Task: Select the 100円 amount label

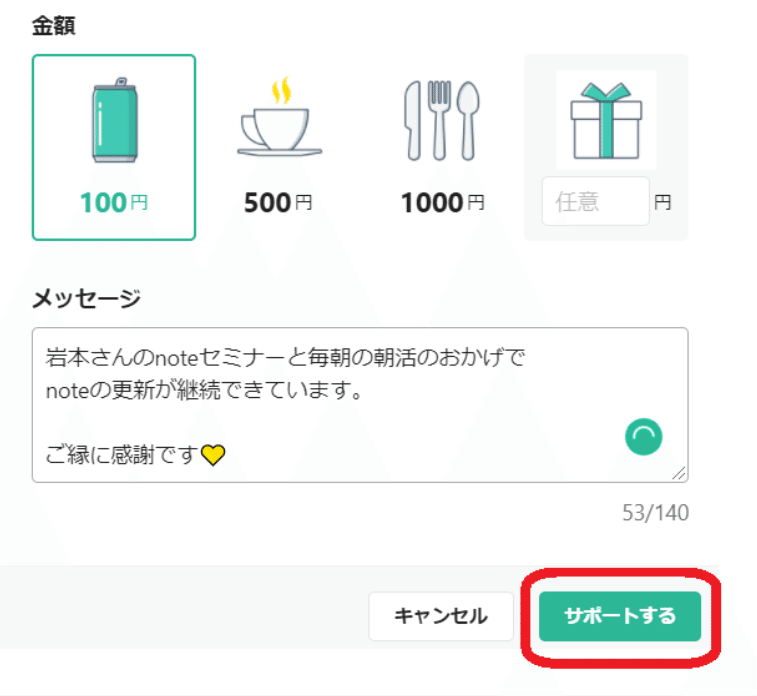Action: click(114, 202)
